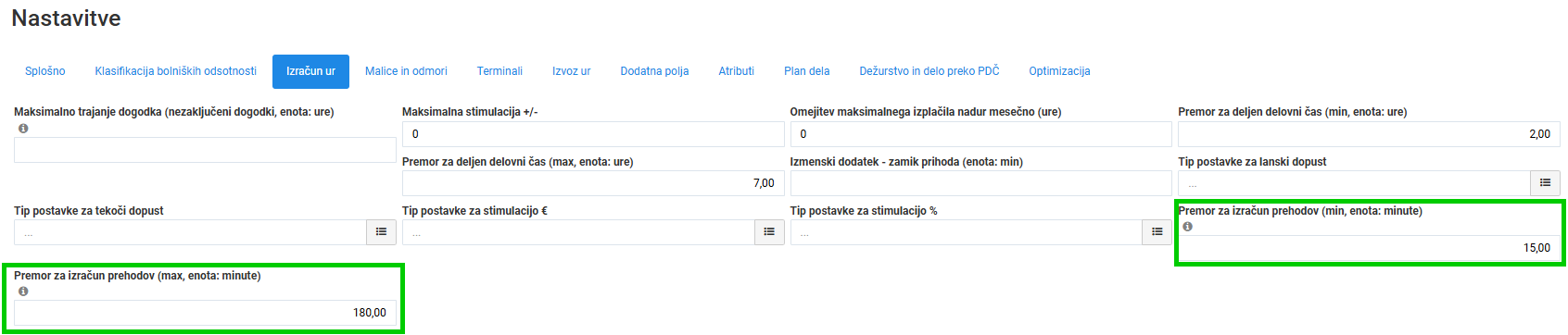Click 'Premor za izračun prehodov (max, enota: minute)' label
Image resolution: width=1568 pixels, height=335 pixels.
coord(137,276)
